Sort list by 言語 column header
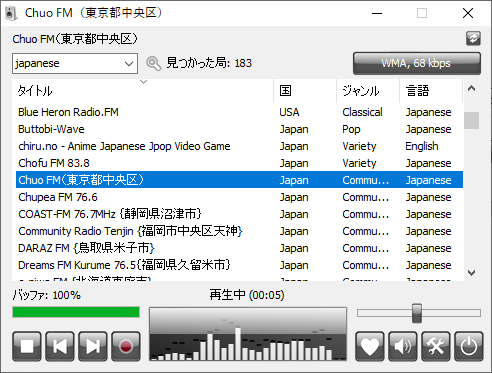The height and width of the screenshot is (373, 492). (x=431, y=91)
